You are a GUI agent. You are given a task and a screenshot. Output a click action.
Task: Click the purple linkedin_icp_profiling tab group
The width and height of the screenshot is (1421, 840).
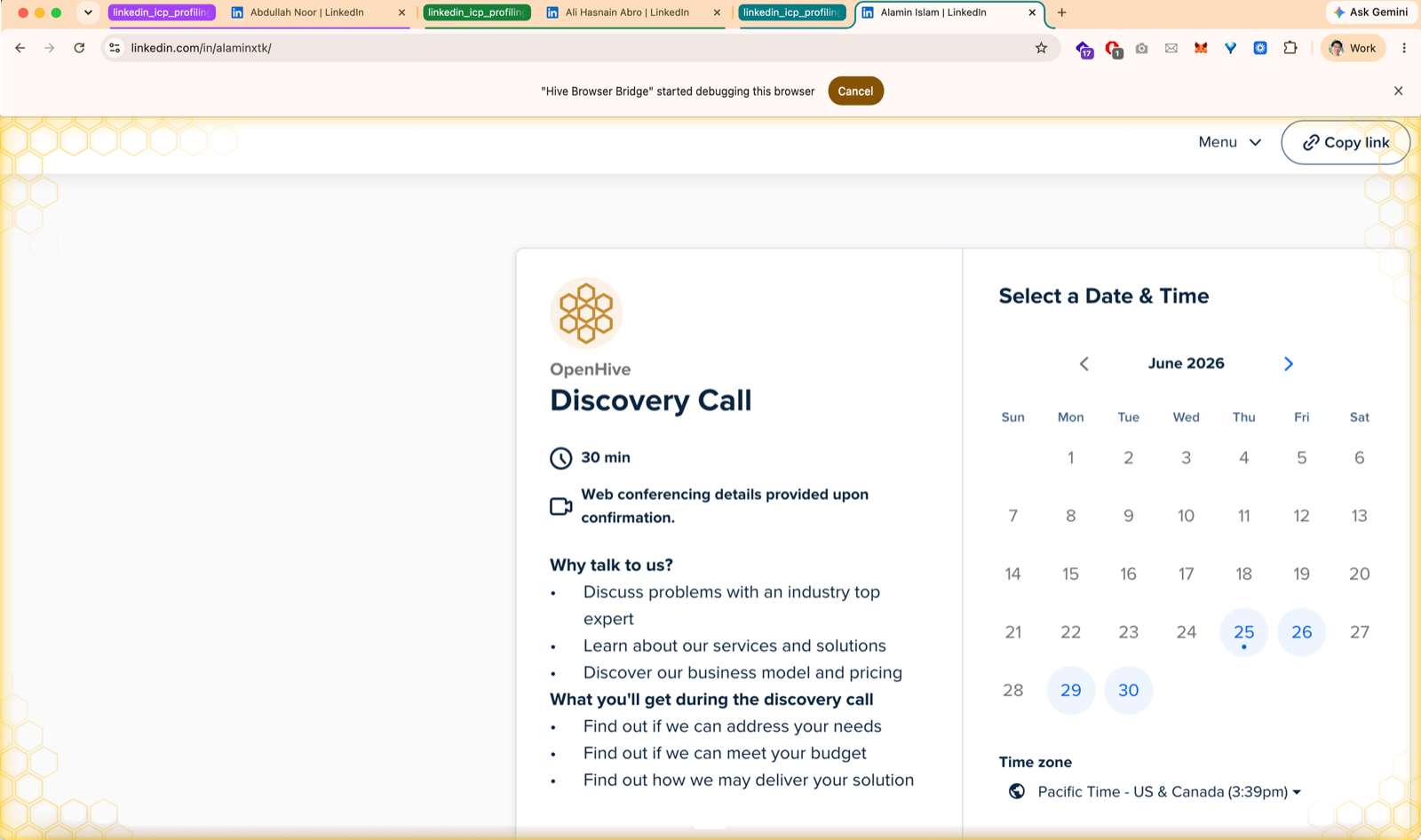162,12
